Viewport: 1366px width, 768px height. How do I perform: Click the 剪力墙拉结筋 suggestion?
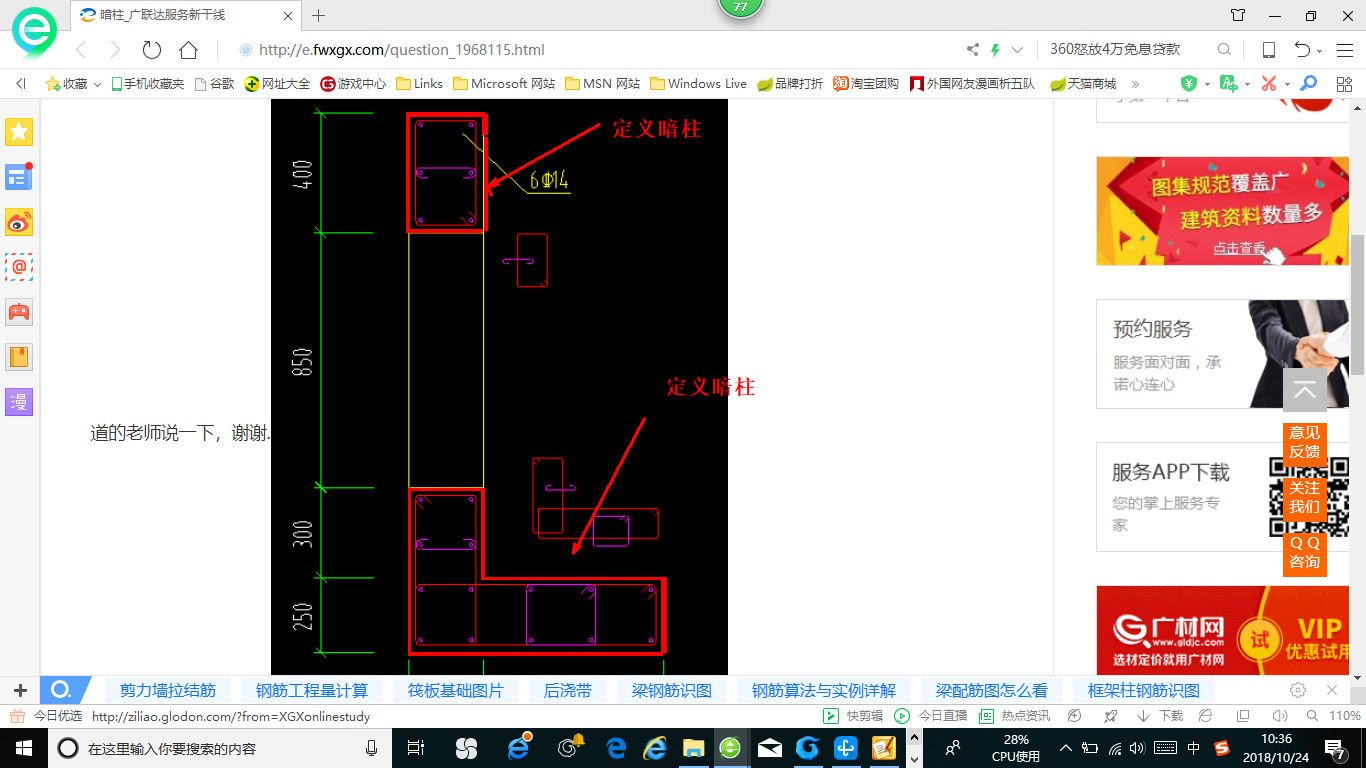168,690
